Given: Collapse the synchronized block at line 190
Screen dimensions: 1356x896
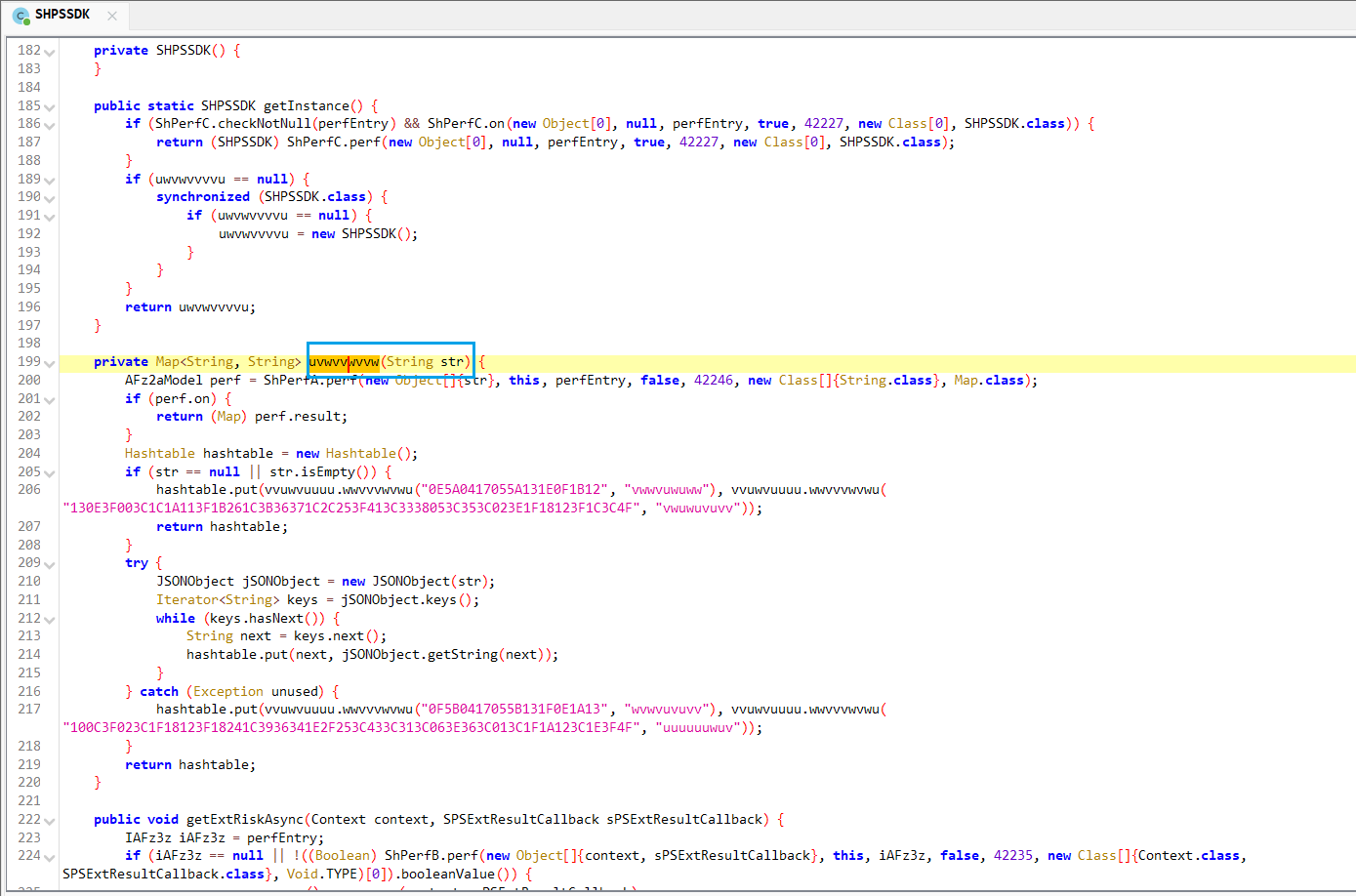Looking at the screenshot, I should [x=50, y=198].
